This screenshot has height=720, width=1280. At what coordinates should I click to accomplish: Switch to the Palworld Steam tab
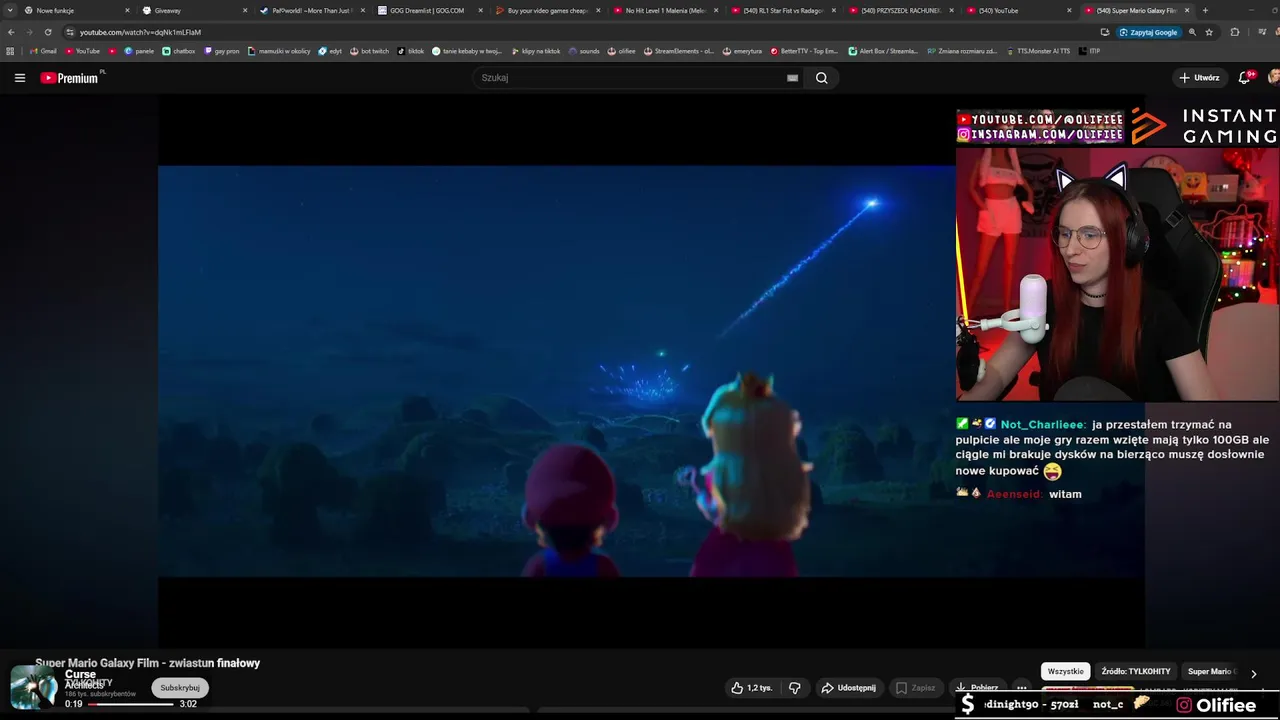click(311, 10)
